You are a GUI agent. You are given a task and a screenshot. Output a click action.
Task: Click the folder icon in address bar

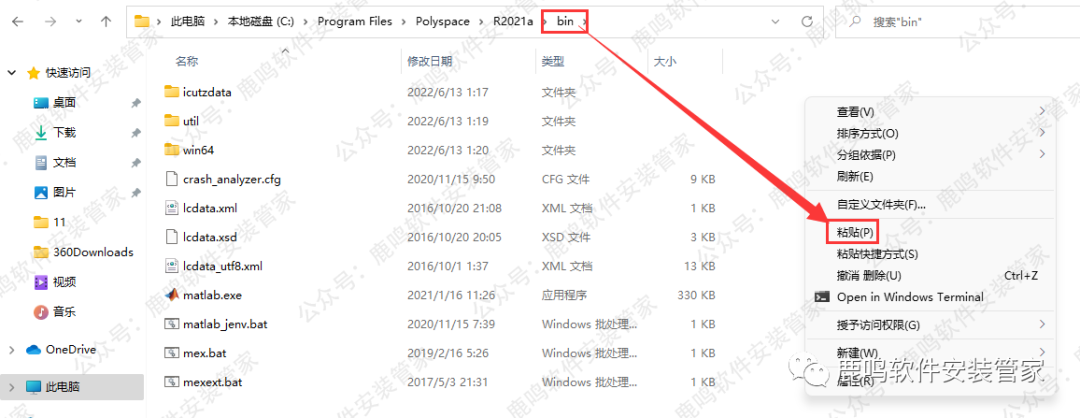[x=142, y=21]
